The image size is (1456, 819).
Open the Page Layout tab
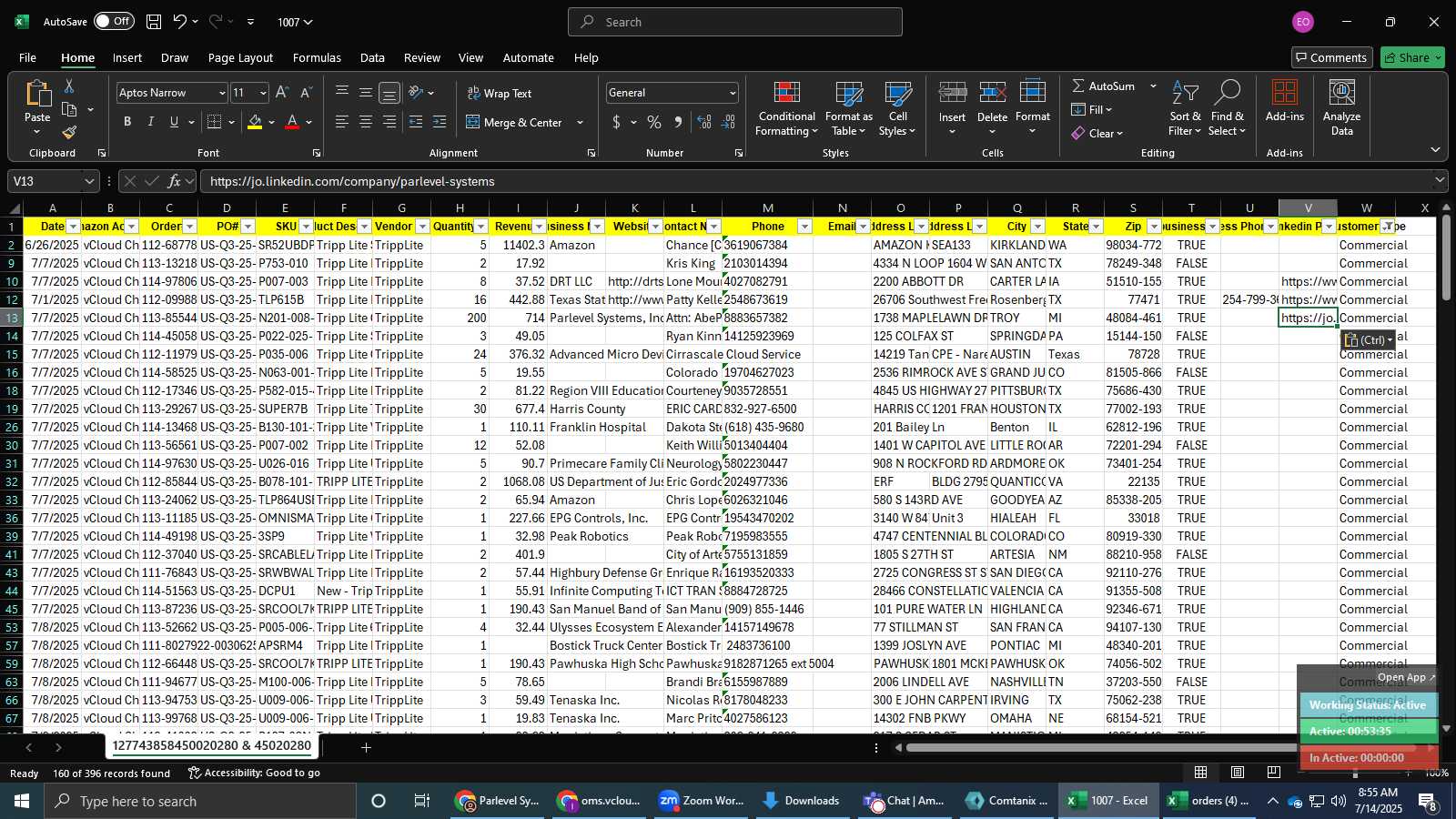pos(240,57)
